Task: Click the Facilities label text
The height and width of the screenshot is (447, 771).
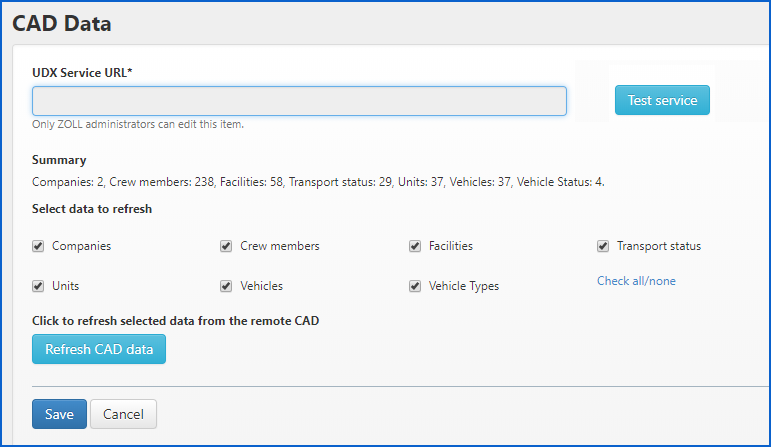Action: click(x=451, y=246)
